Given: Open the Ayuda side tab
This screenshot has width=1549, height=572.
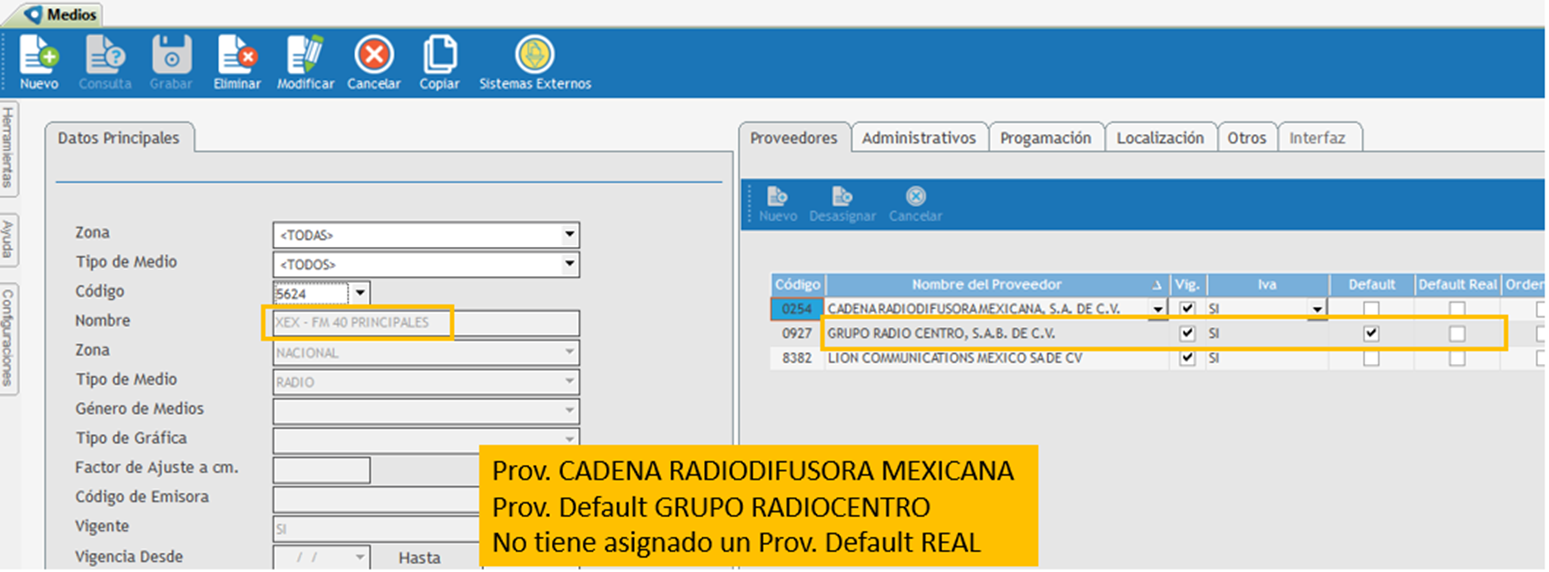Looking at the screenshot, I should (x=8, y=239).
